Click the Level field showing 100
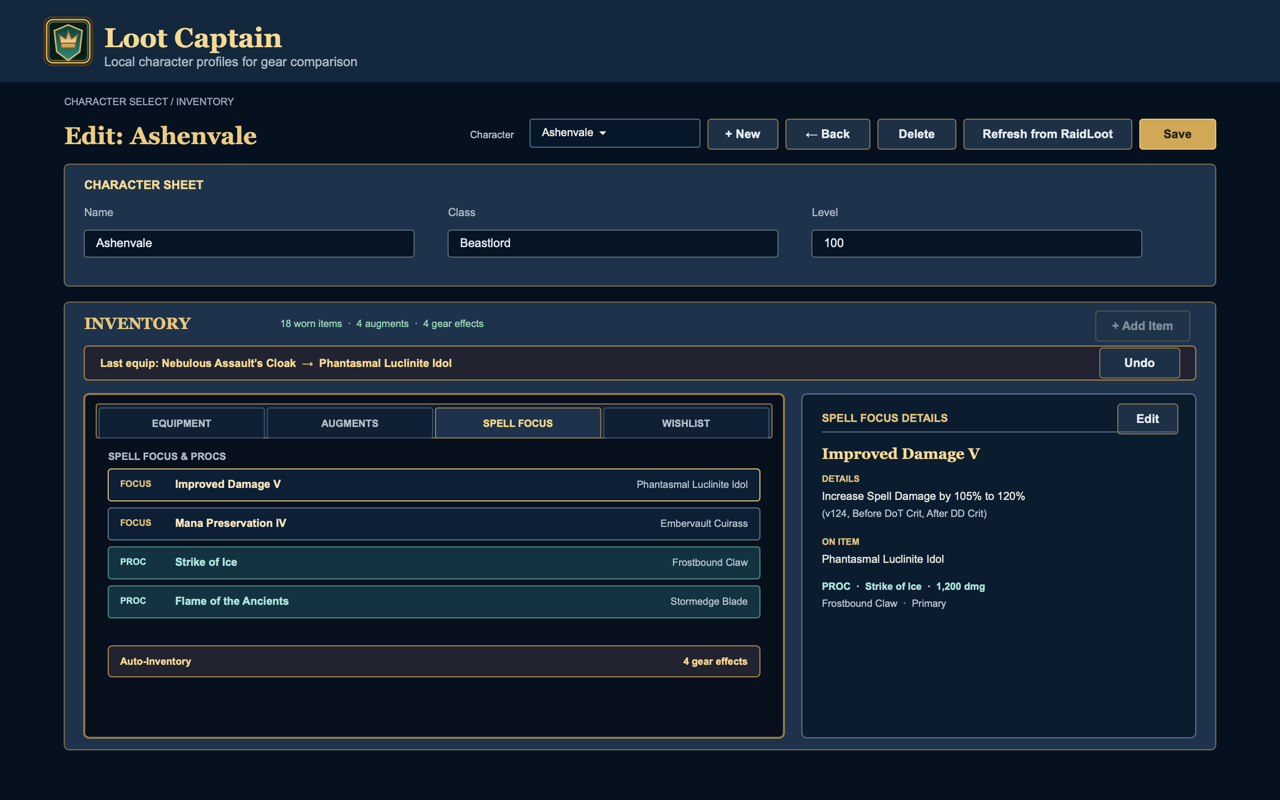Screen dimensions: 1280x800 tap(976, 243)
